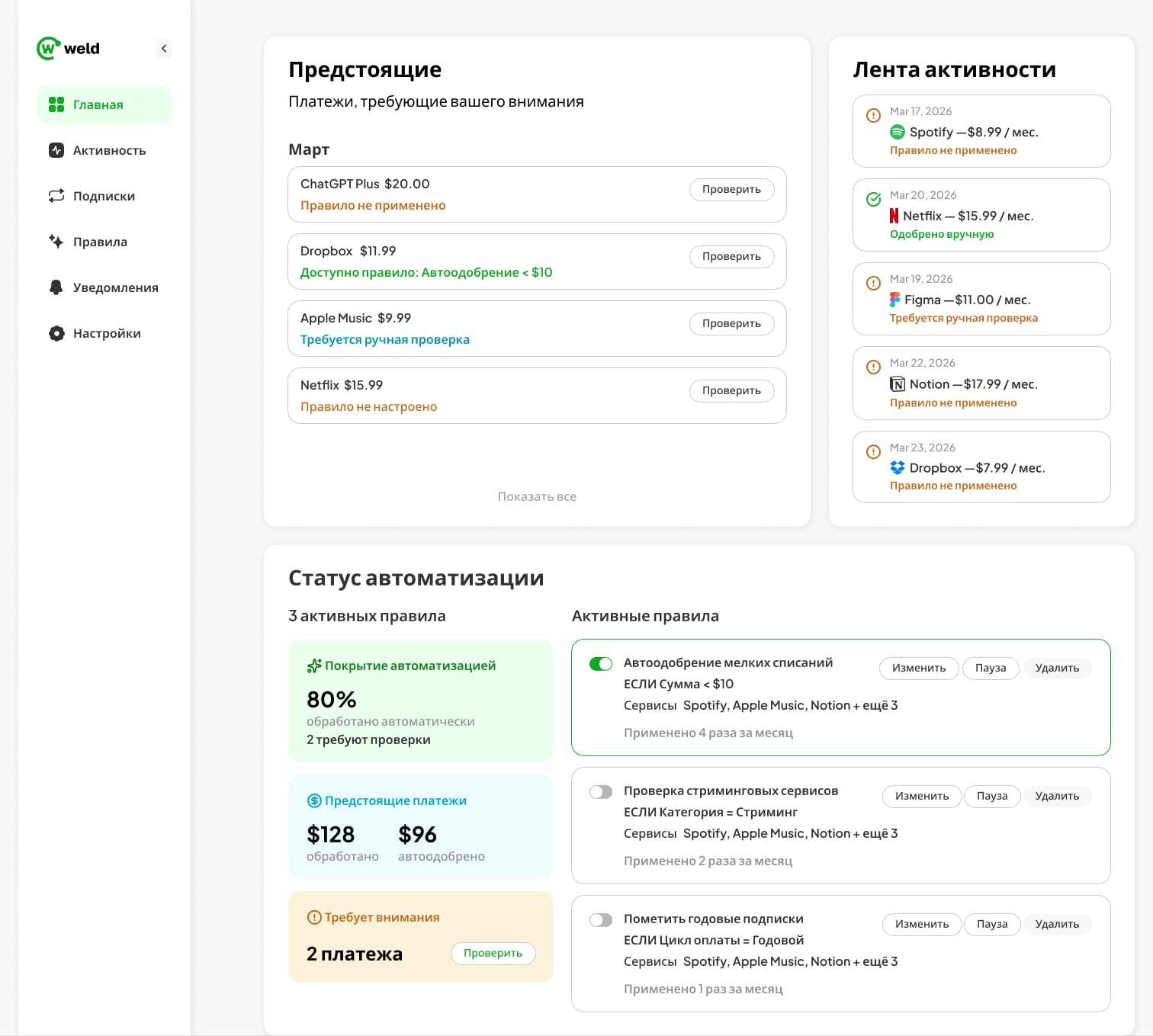Open the Главная menu item
Screen dimensions: 1153x1036
point(104,104)
